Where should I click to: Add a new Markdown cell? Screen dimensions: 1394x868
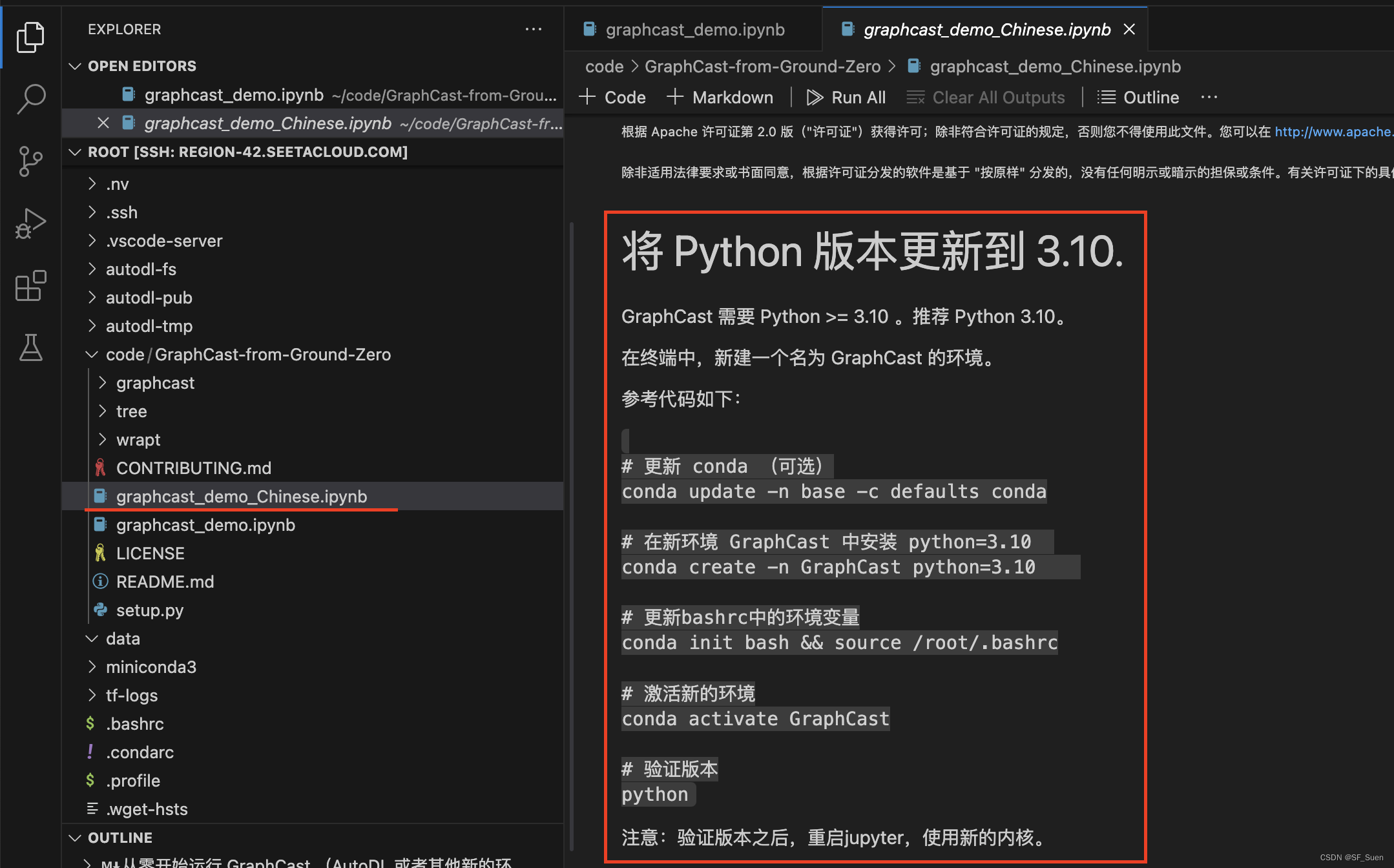click(x=720, y=97)
